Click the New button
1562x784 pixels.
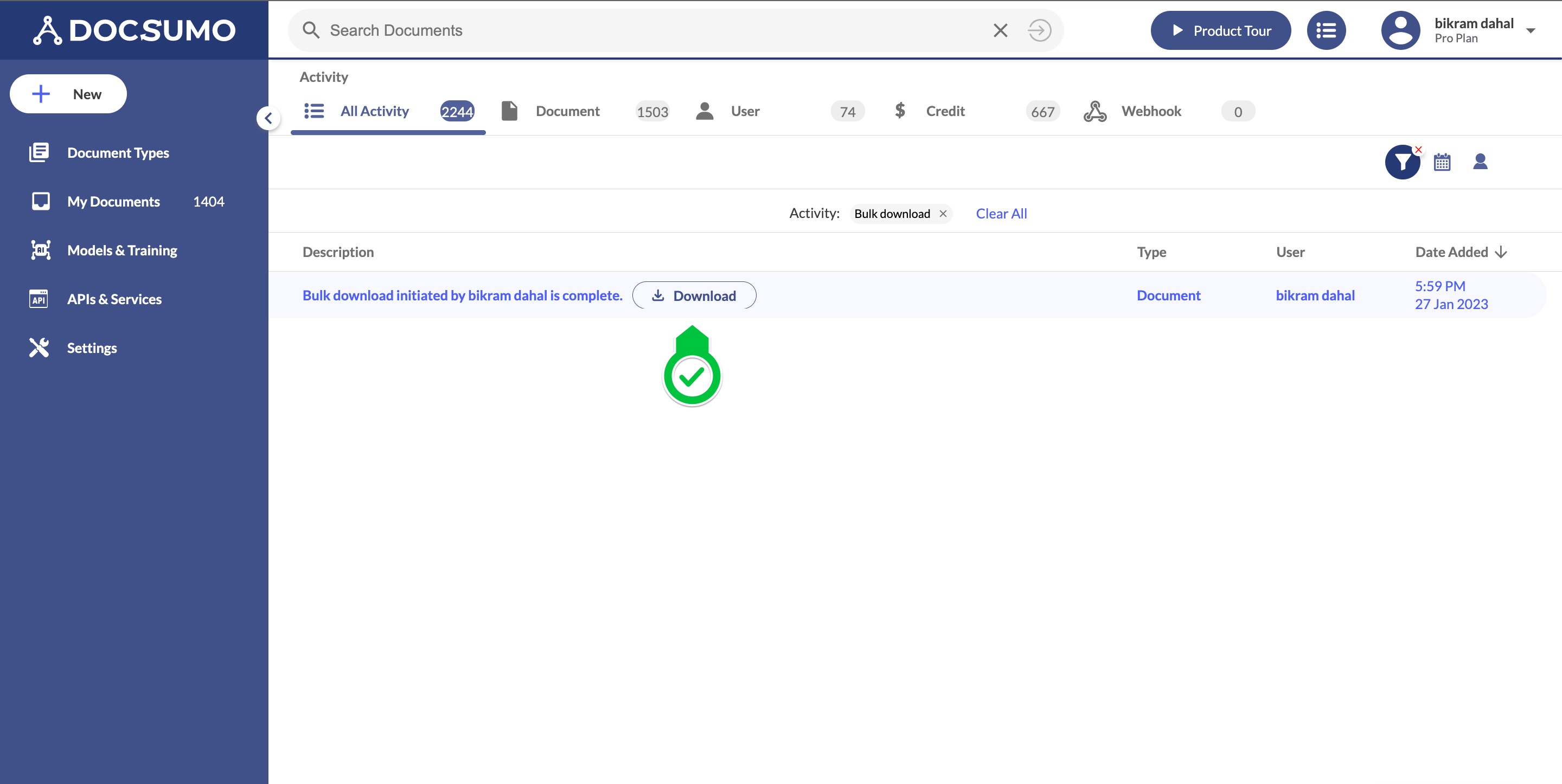(68, 94)
